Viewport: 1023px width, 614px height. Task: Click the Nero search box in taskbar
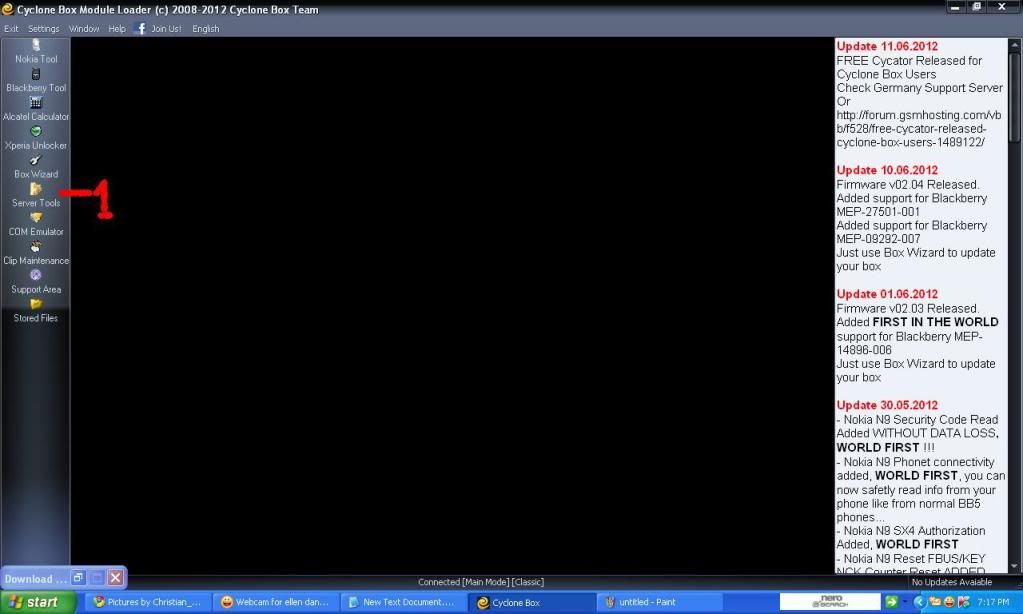830,601
